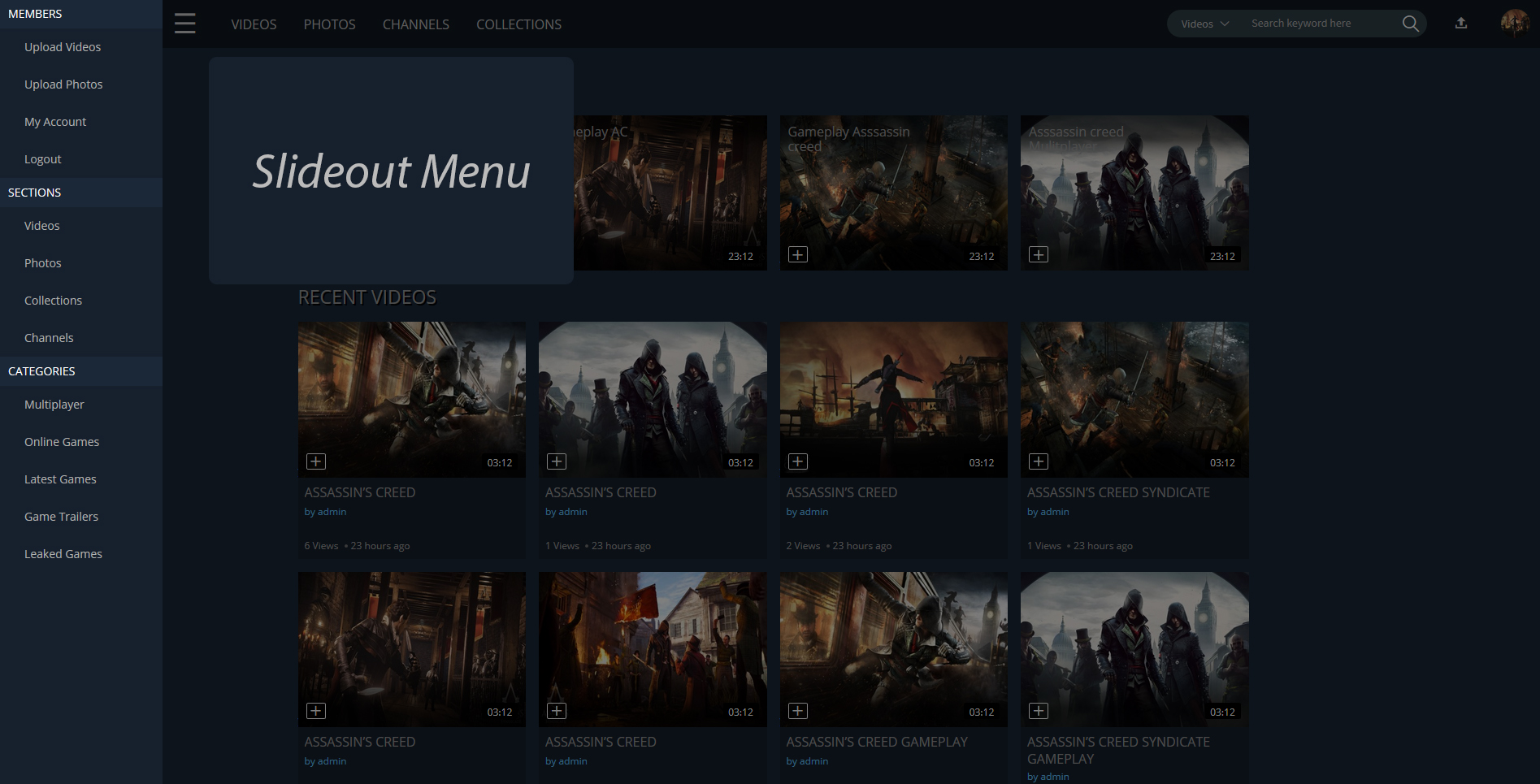Click the search magnifier icon
This screenshot has height=784, width=1540.
pyautogui.click(x=1411, y=24)
